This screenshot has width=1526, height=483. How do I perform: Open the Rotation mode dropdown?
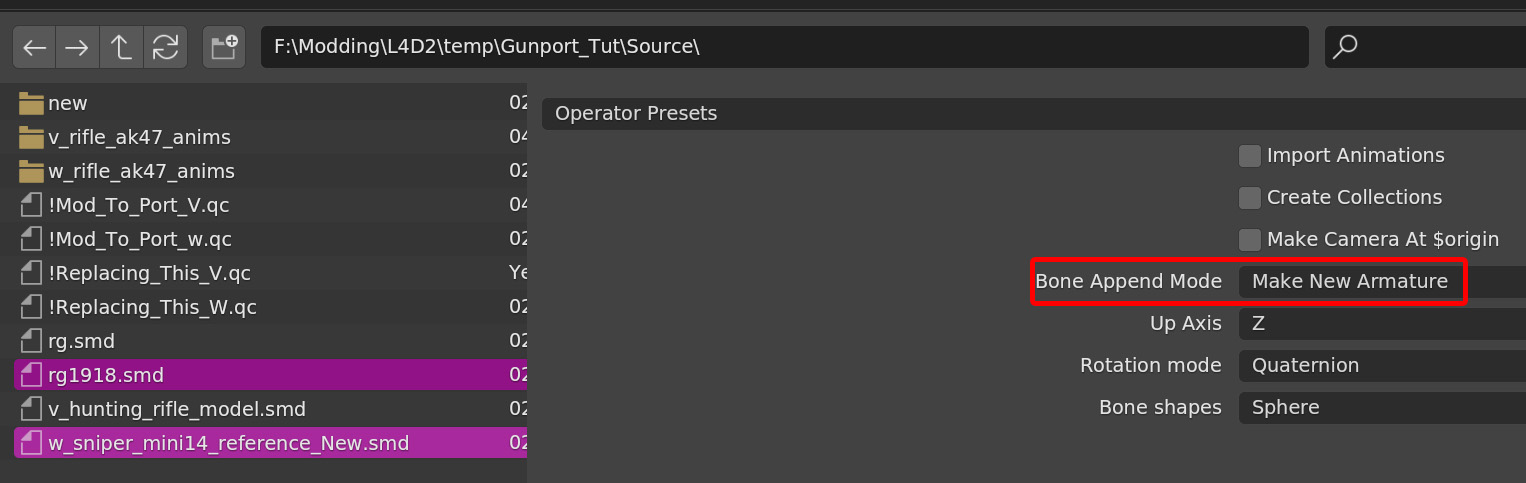[x=1380, y=366]
